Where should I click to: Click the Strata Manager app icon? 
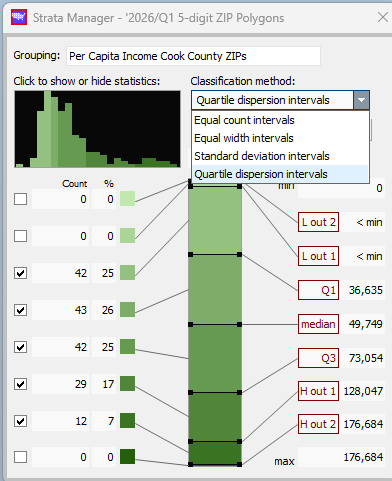[x=19, y=17]
